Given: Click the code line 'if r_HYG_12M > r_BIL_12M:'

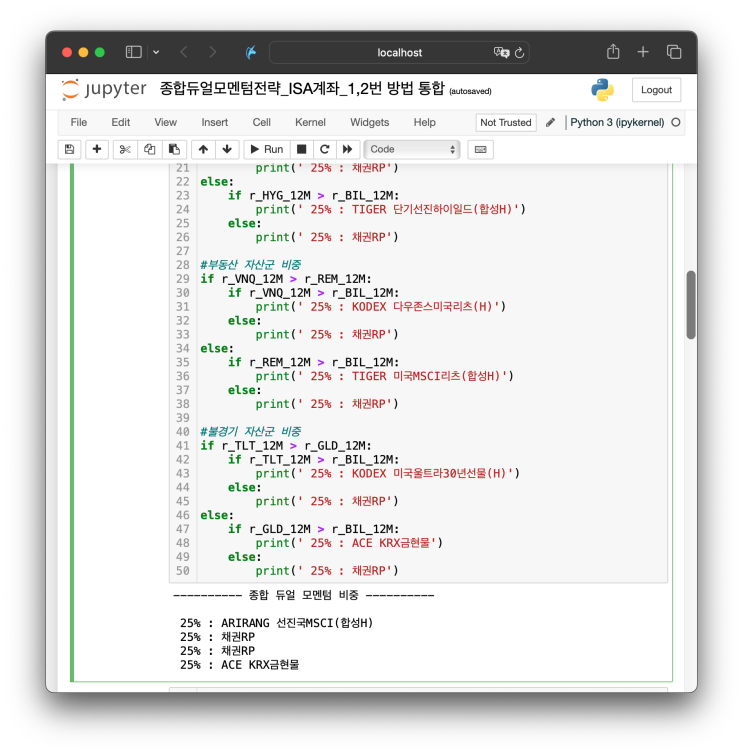Looking at the screenshot, I should [x=313, y=195].
